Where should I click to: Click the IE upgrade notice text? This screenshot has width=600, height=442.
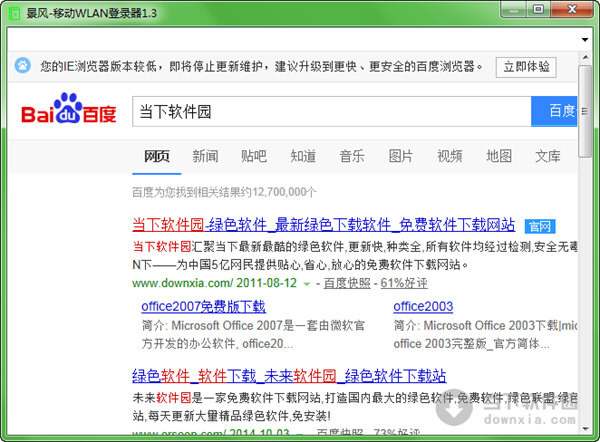[x=261, y=67]
